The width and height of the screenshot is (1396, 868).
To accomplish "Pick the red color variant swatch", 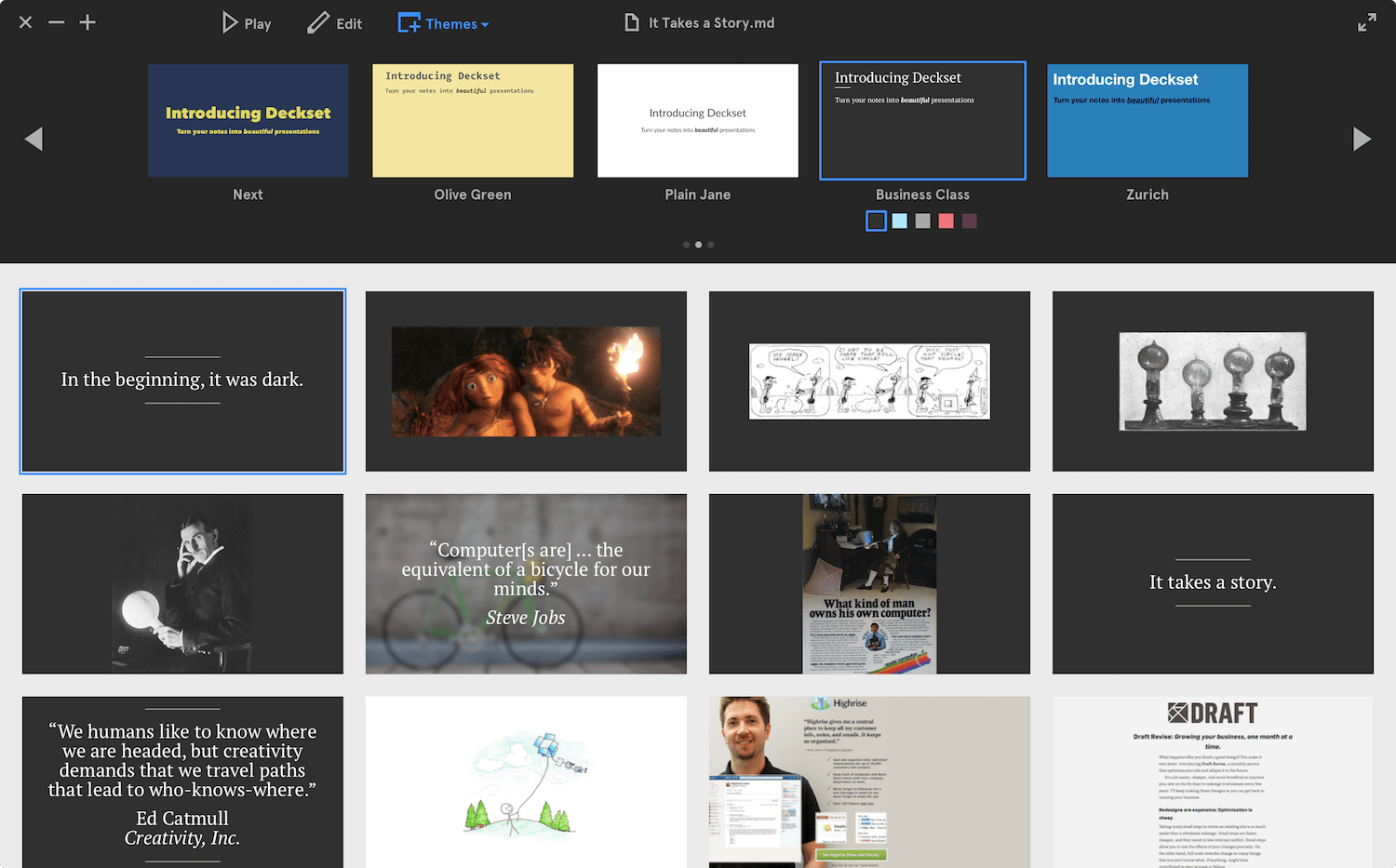I will click(946, 220).
